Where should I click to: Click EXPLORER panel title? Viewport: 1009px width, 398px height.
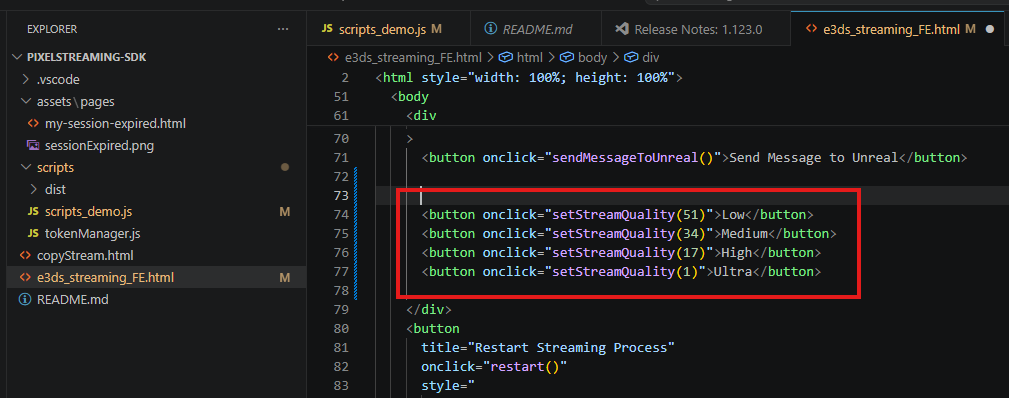[52, 29]
